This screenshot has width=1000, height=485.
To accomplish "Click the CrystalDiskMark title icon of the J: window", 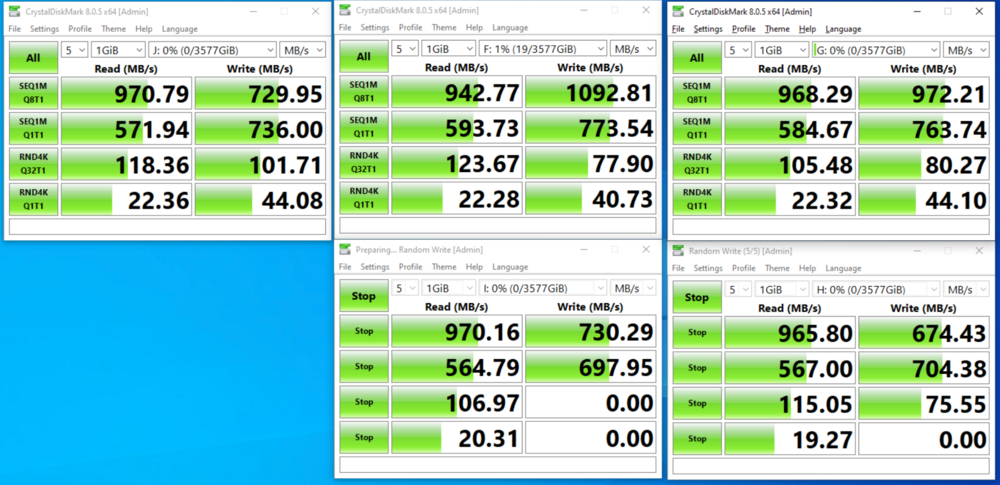I will pyautogui.click(x=14, y=11).
